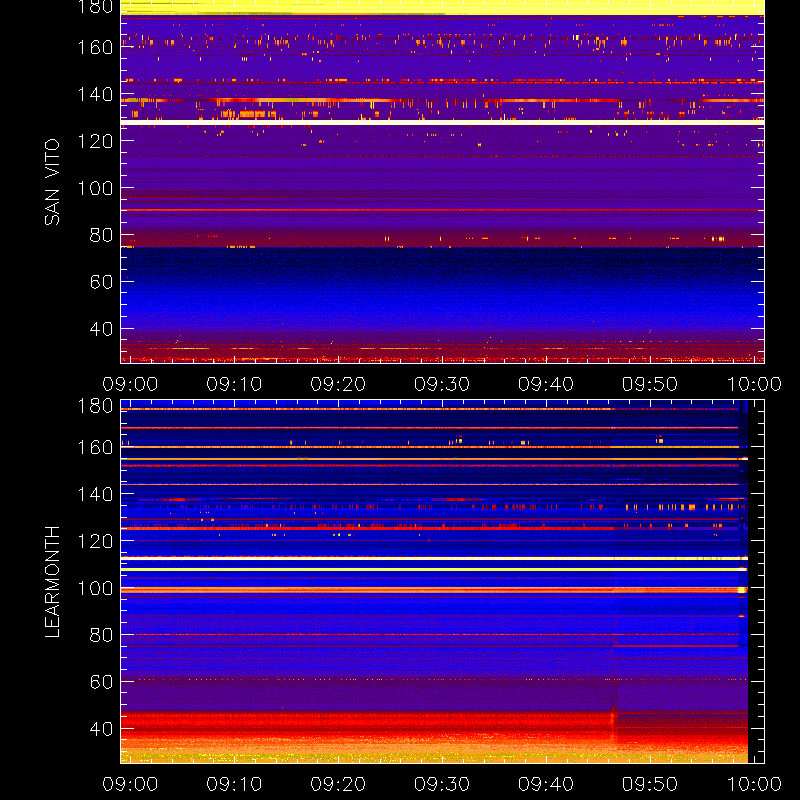800x800 pixels.
Task: Click the SAN VITO axis label
Action: pyautogui.click(x=52, y=182)
